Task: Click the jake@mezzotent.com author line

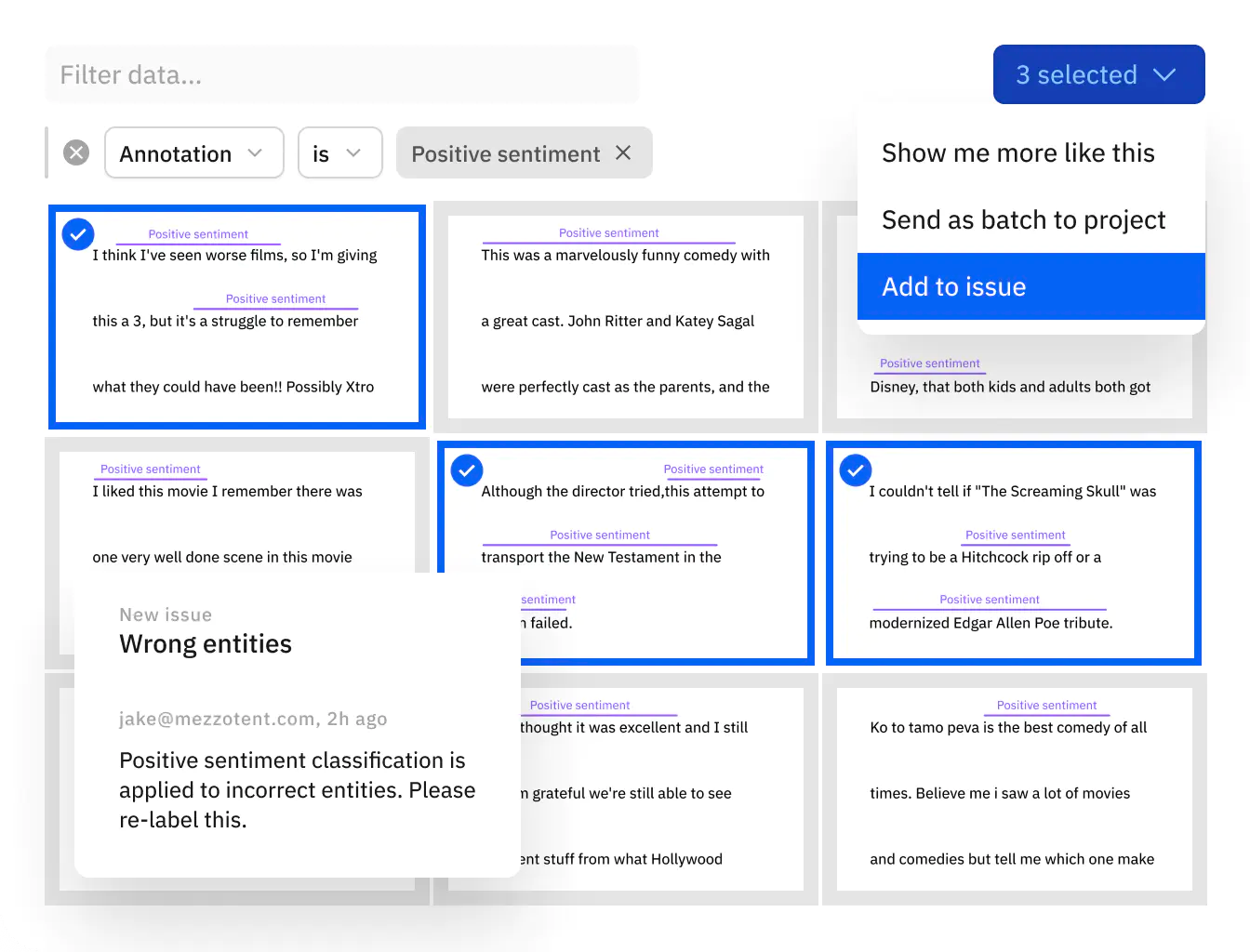Action: pyautogui.click(x=253, y=719)
